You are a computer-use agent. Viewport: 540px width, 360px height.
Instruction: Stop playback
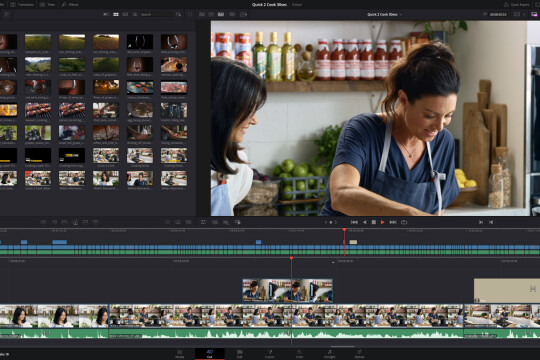coord(374,222)
